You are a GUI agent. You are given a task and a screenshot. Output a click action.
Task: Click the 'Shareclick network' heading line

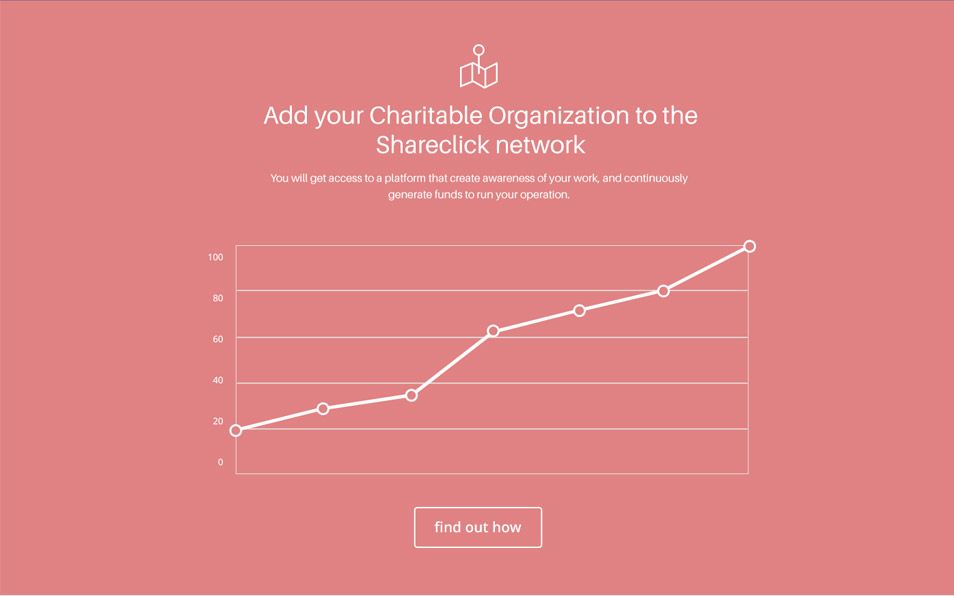coord(480,145)
